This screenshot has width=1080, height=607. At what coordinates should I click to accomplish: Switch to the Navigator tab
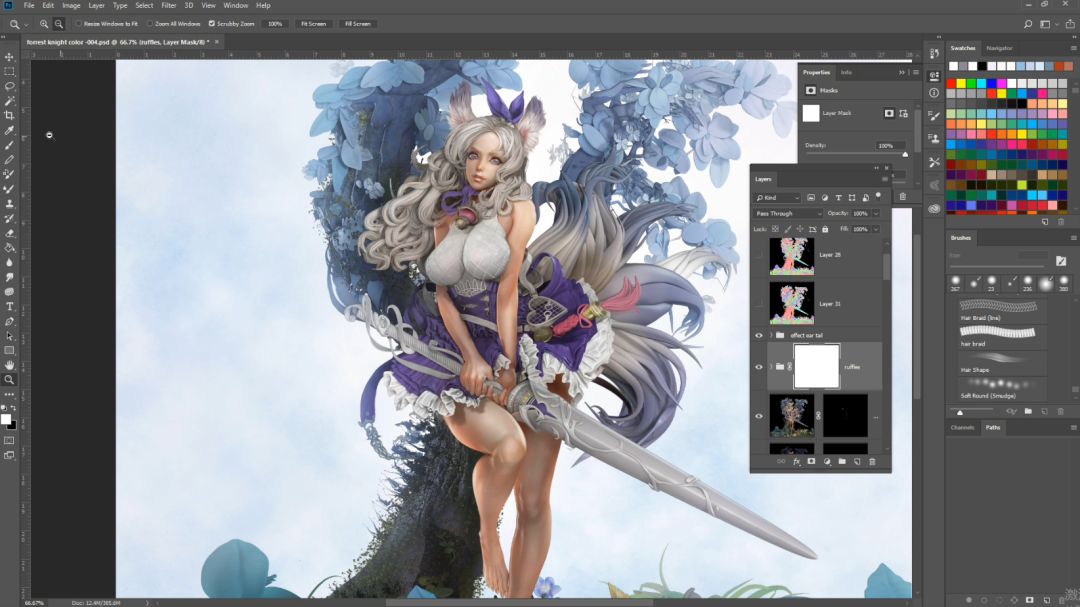coord(999,48)
